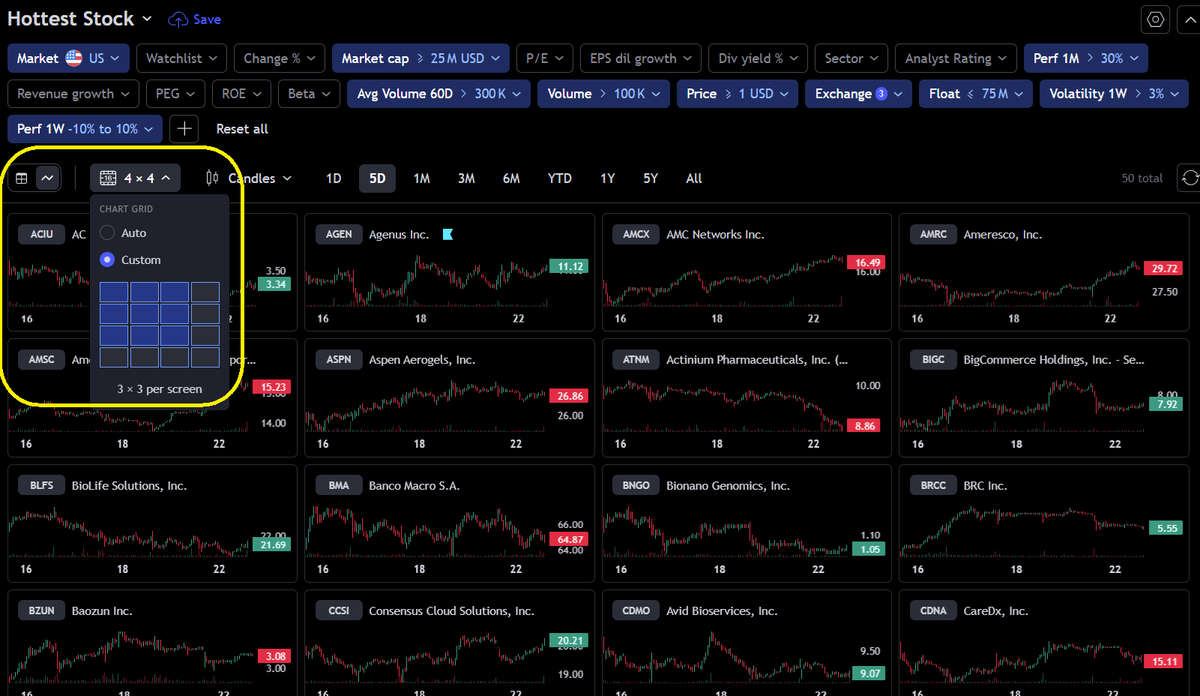Open the Perf 1M filter
The width and height of the screenshot is (1200, 696).
coord(1085,58)
